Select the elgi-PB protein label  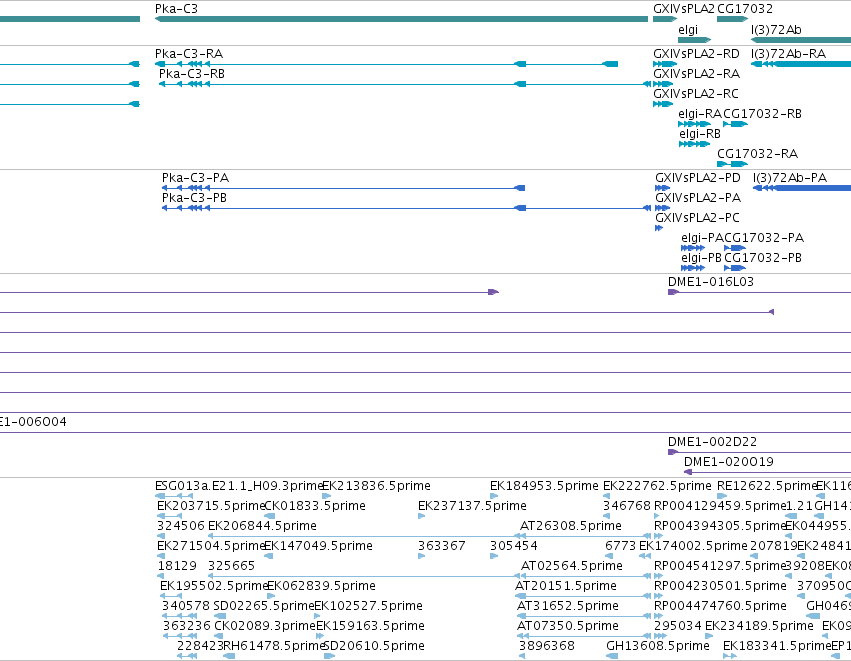point(701,258)
